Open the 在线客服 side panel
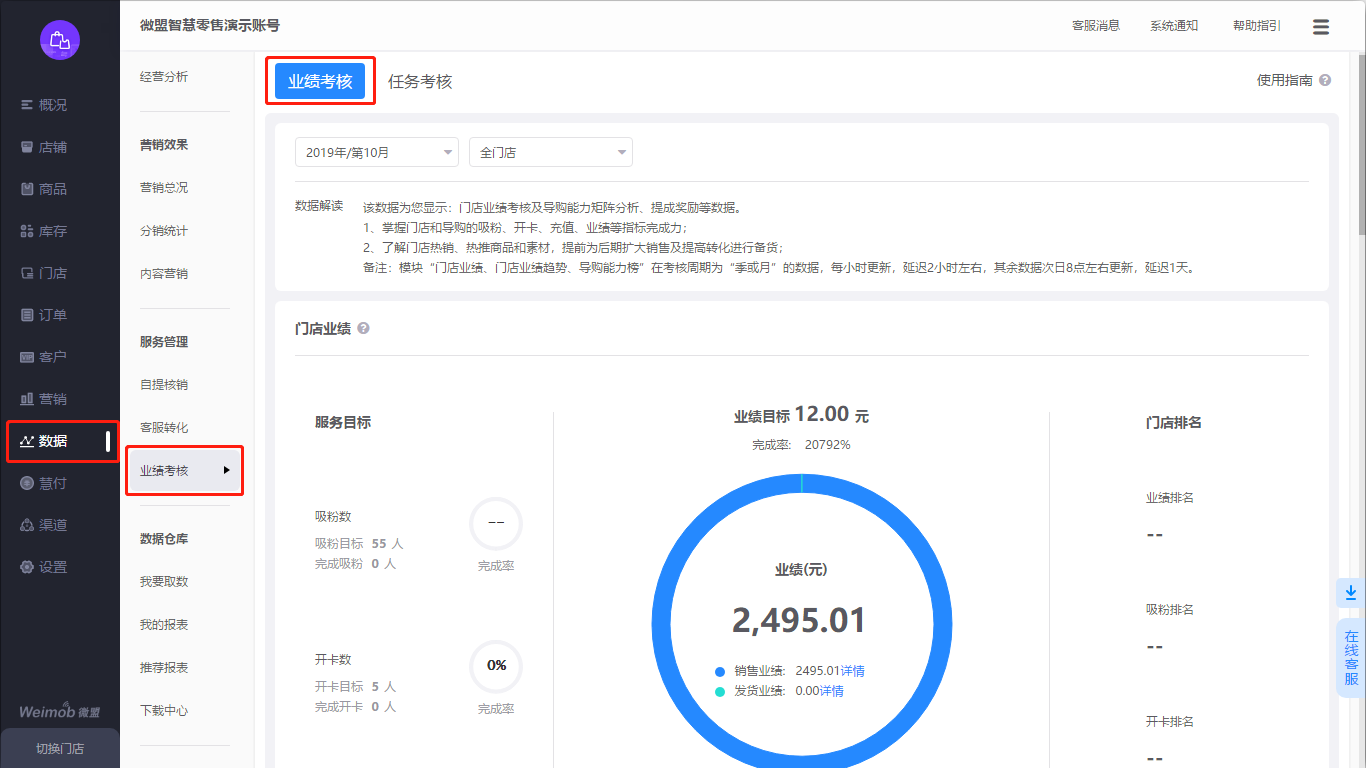1366x768 pixels. (x=1351, y=657)
